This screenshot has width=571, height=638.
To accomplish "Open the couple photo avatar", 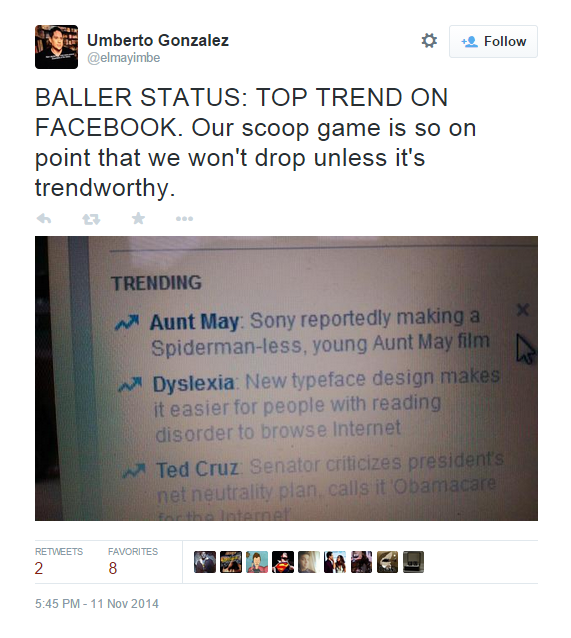I will [335, 562].
